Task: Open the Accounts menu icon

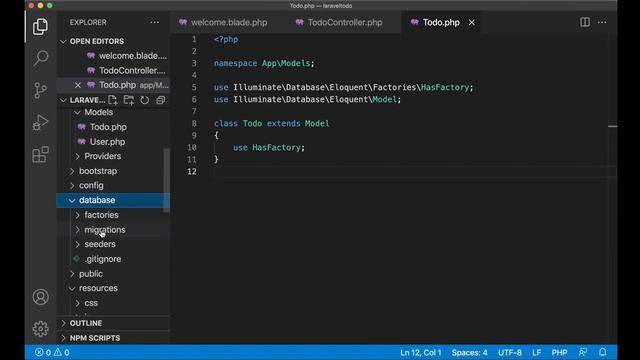Action: click(40, 297)
